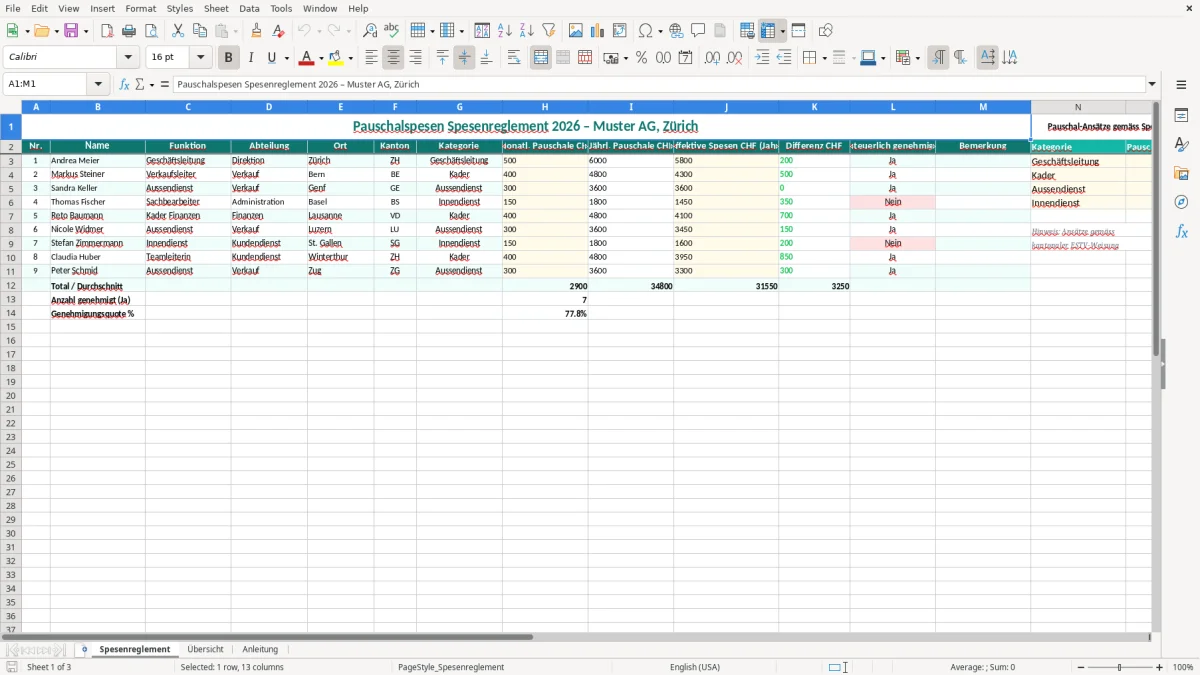The image size is (1200, 675).
Task: Open Conditional Formatting dropdown arrow
Action: click(x=917, y=58)
